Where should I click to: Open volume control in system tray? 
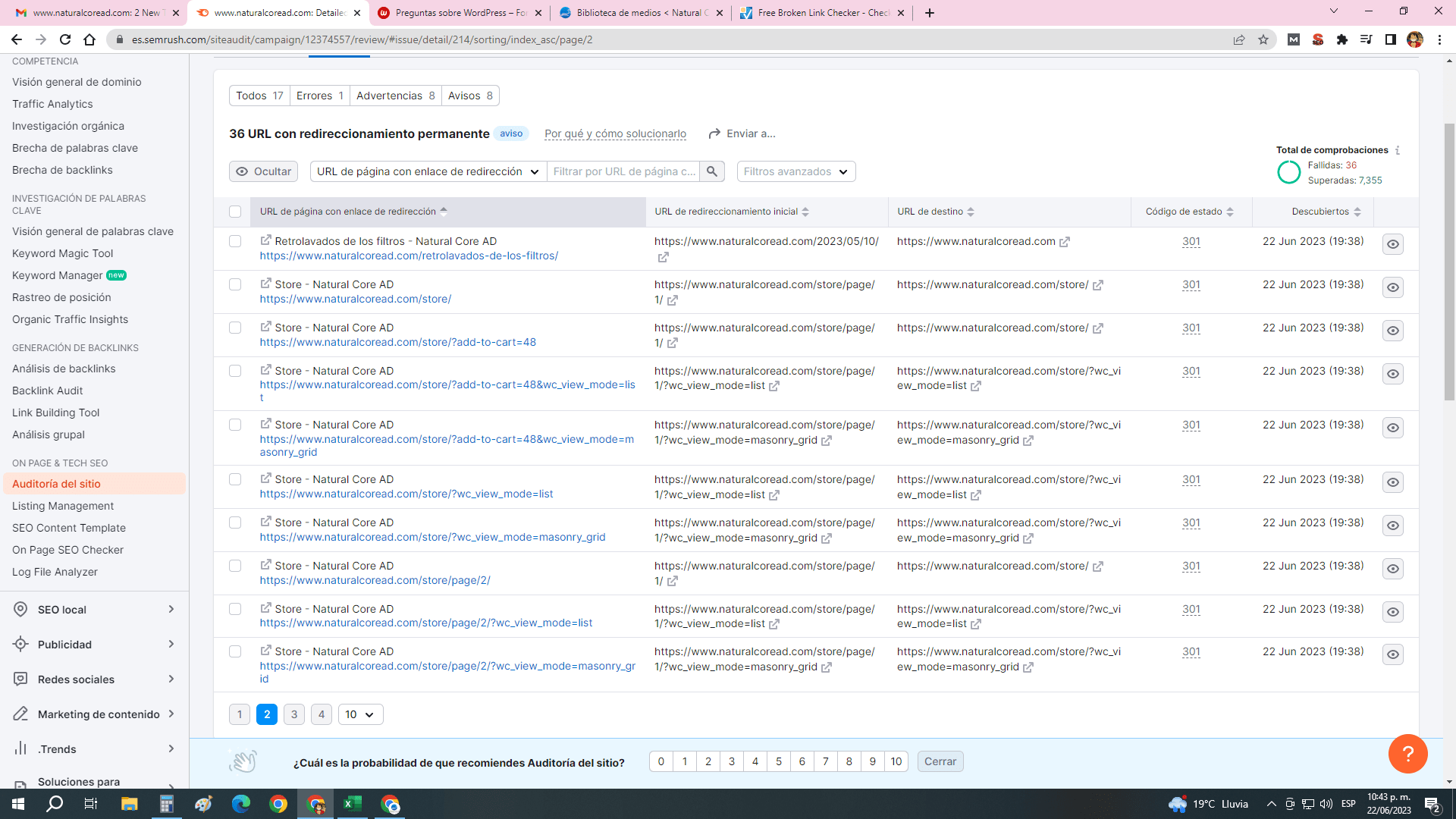pyautogui.click(x=1326, y=804)
